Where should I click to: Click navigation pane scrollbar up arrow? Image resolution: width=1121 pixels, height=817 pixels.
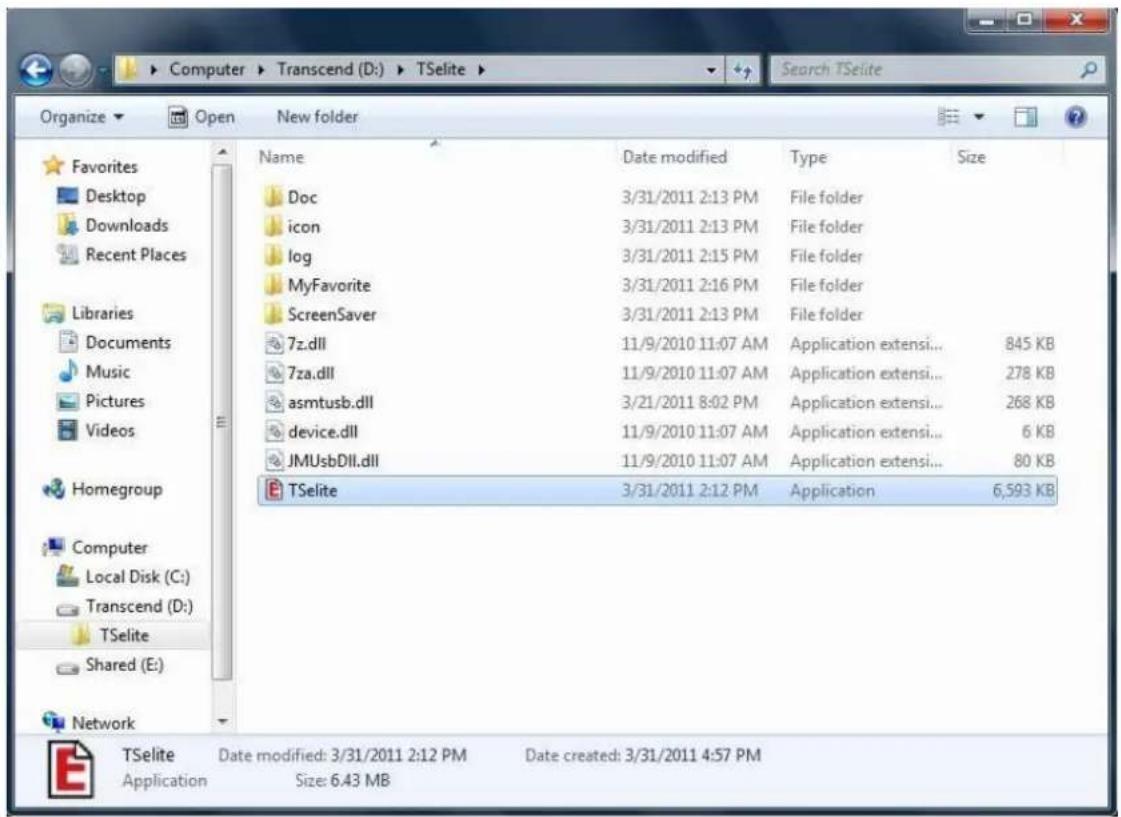pyautogui.click(x=222, y=152)
